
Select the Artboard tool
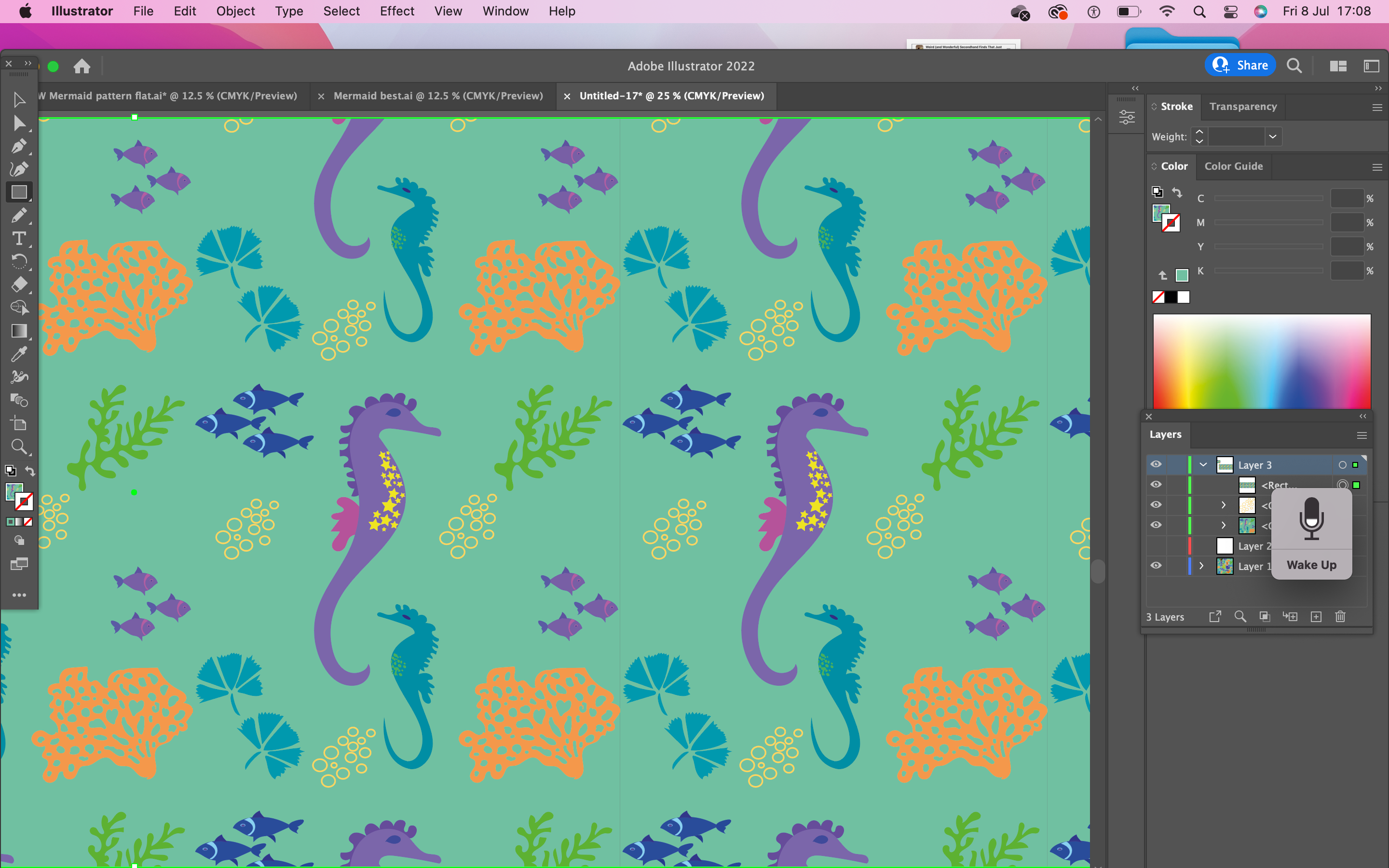[19, 424]
